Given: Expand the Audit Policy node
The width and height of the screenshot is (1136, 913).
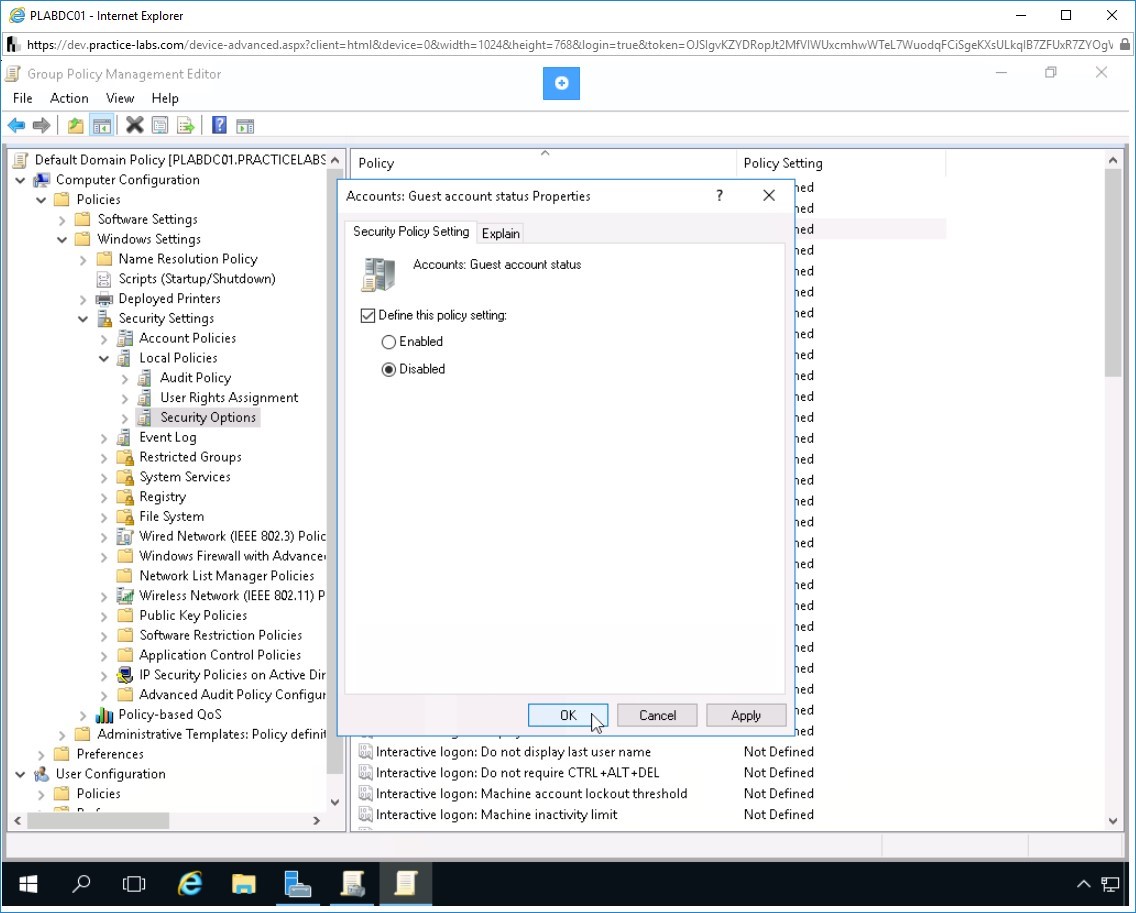Looking at the screenshot, I should coord(125,378).
